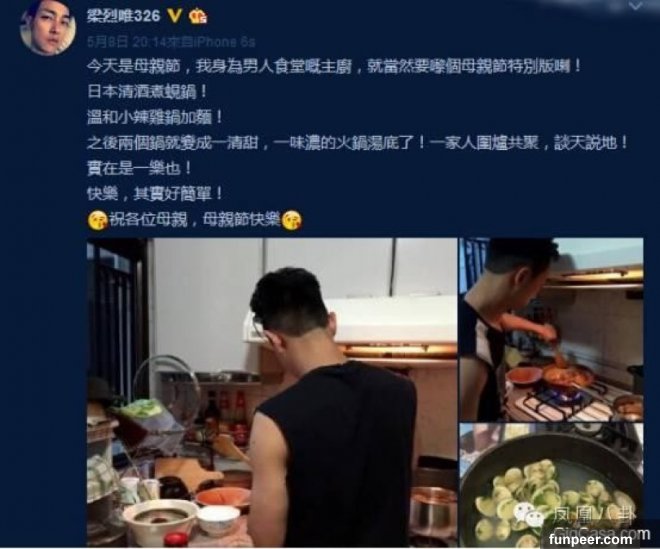Open photo of clams boiling in pot
The image size is (660, 549).
[551, 485]
